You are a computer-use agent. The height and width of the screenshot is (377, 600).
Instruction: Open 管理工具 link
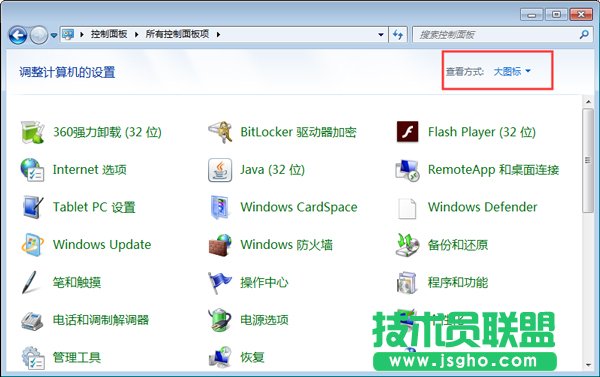(77, 357)
